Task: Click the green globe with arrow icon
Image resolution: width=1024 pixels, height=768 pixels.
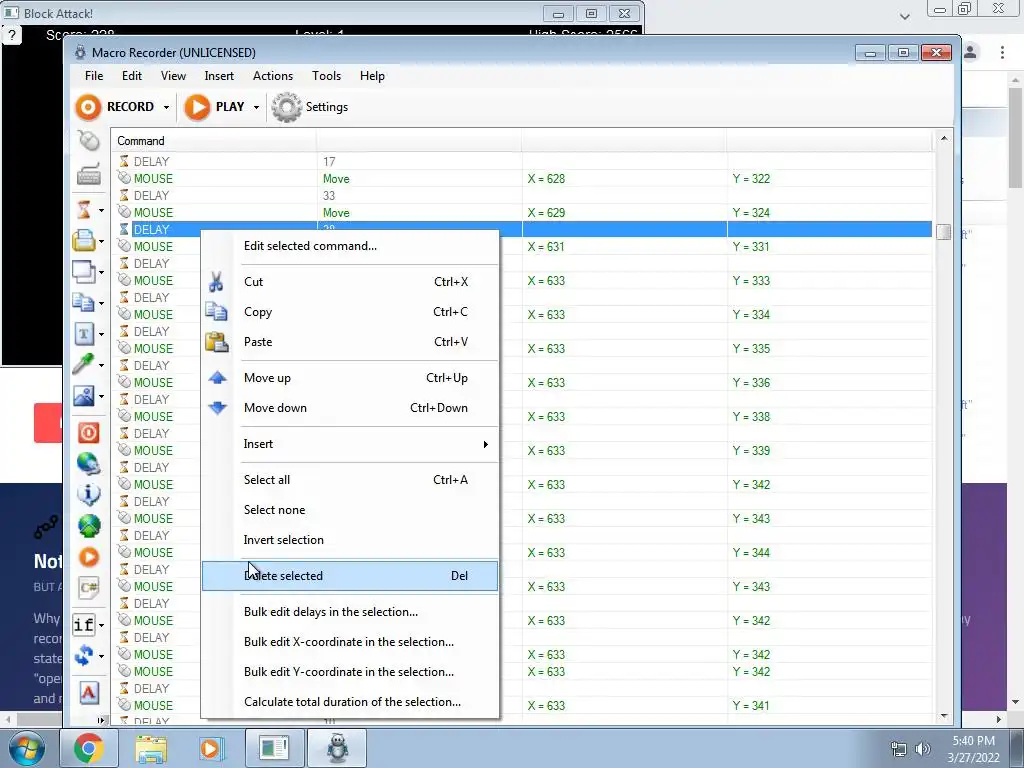Action: [89, 526]
